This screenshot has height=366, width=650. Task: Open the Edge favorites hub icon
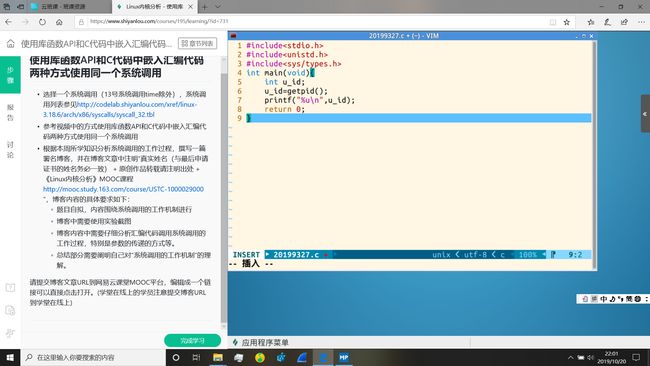(x=591, y=22)
